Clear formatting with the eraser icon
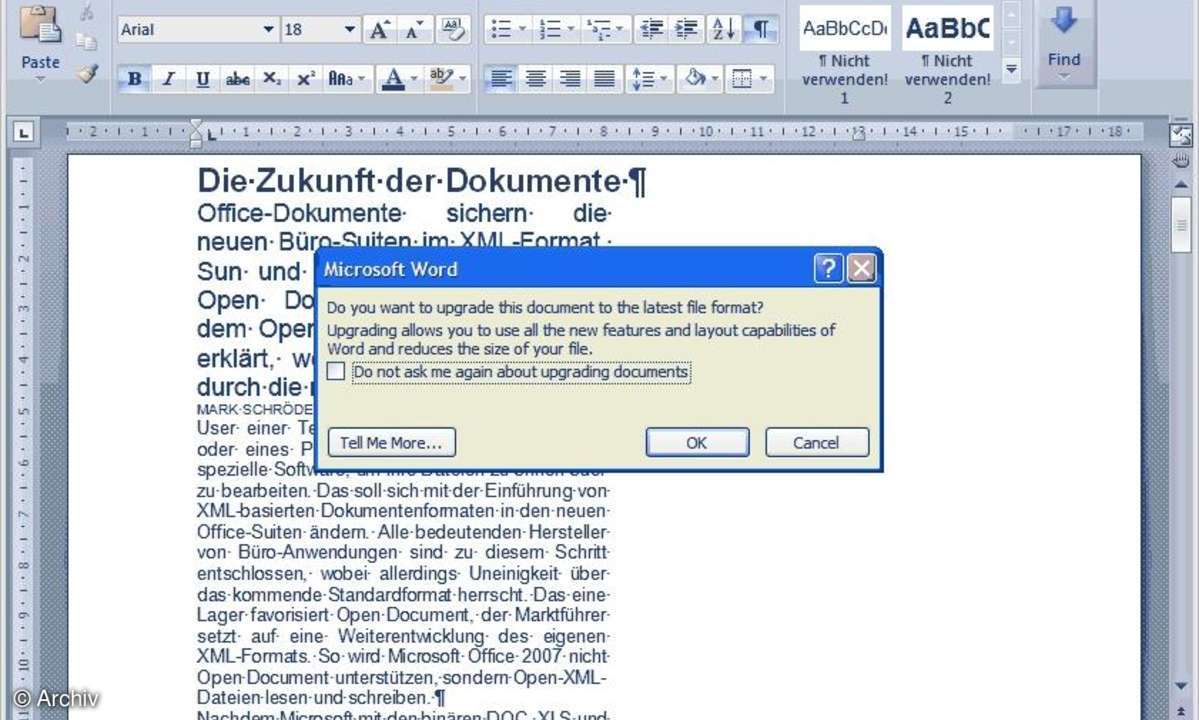The width and height of the screenshot is (1199, 720). click(x=453, y=30)
